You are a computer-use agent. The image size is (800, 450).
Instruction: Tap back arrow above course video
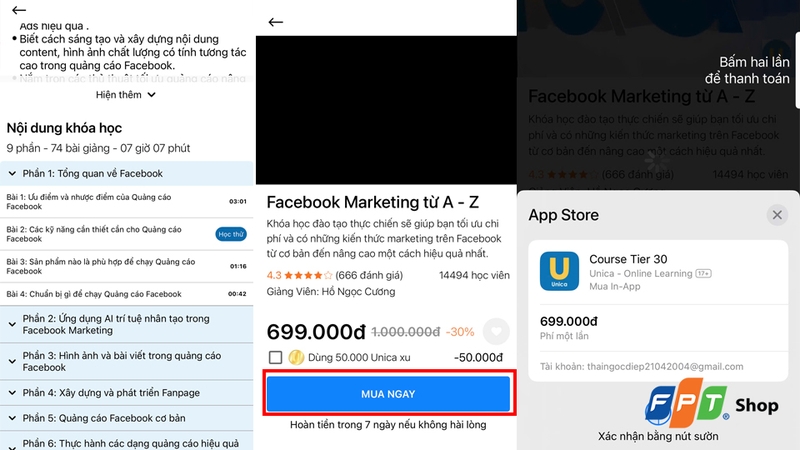(276, 22)
